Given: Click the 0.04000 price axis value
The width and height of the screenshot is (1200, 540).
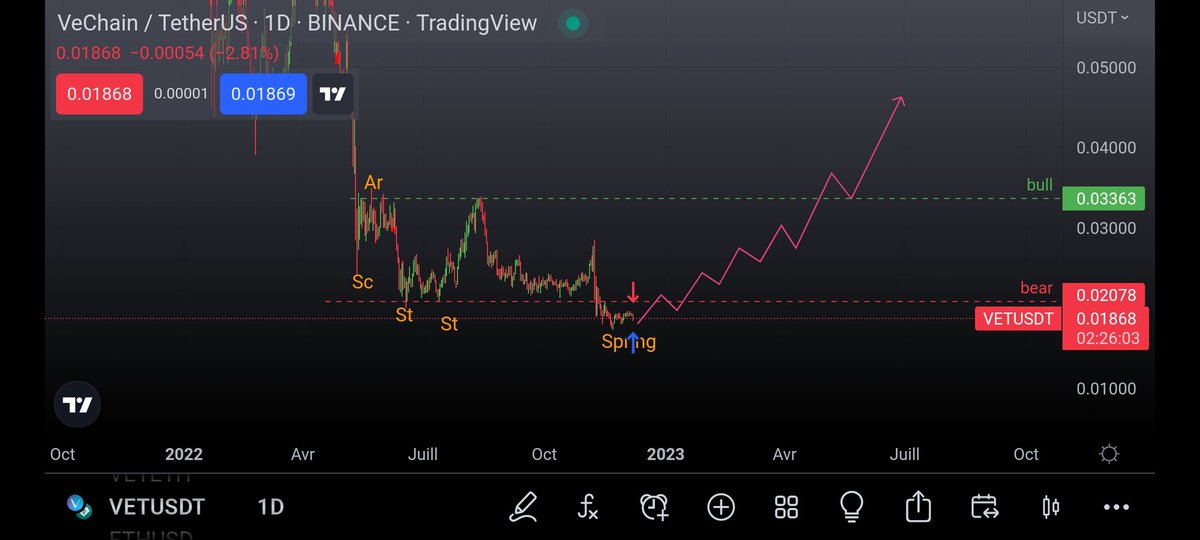Looking at the screenshot, I should tap(1106, 148).
